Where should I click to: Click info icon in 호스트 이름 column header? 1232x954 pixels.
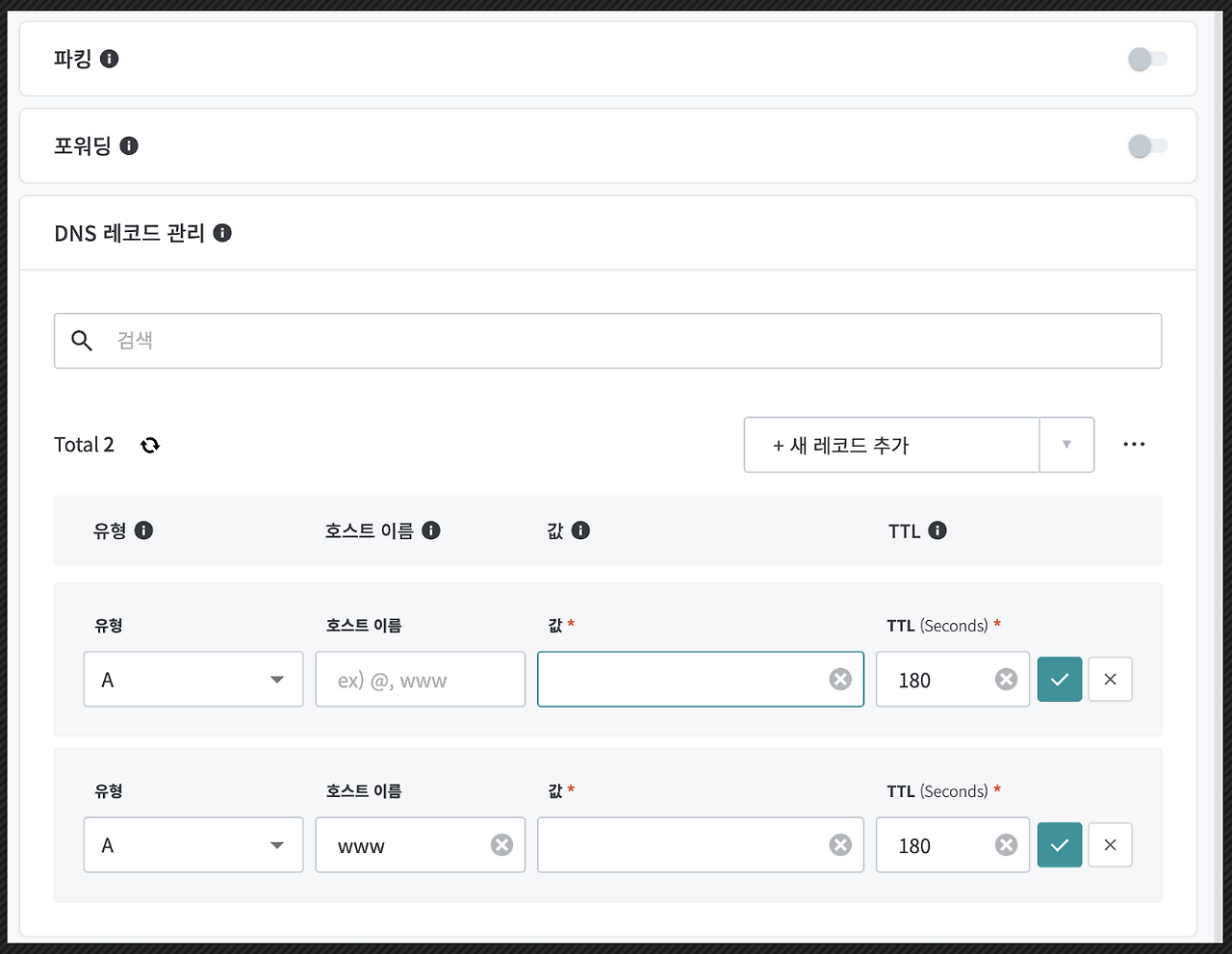coord(431,530)
